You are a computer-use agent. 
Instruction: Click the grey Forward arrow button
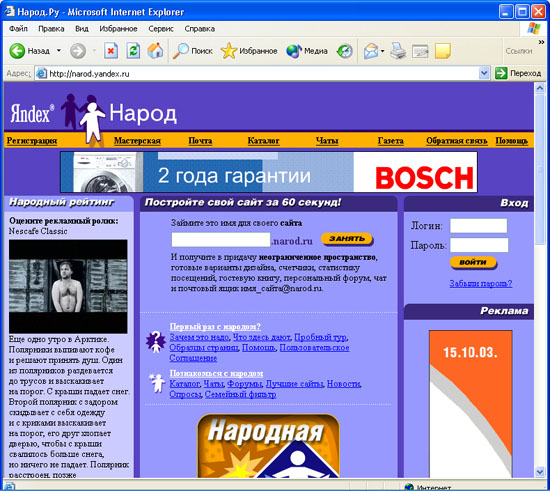tap(78, 51)
